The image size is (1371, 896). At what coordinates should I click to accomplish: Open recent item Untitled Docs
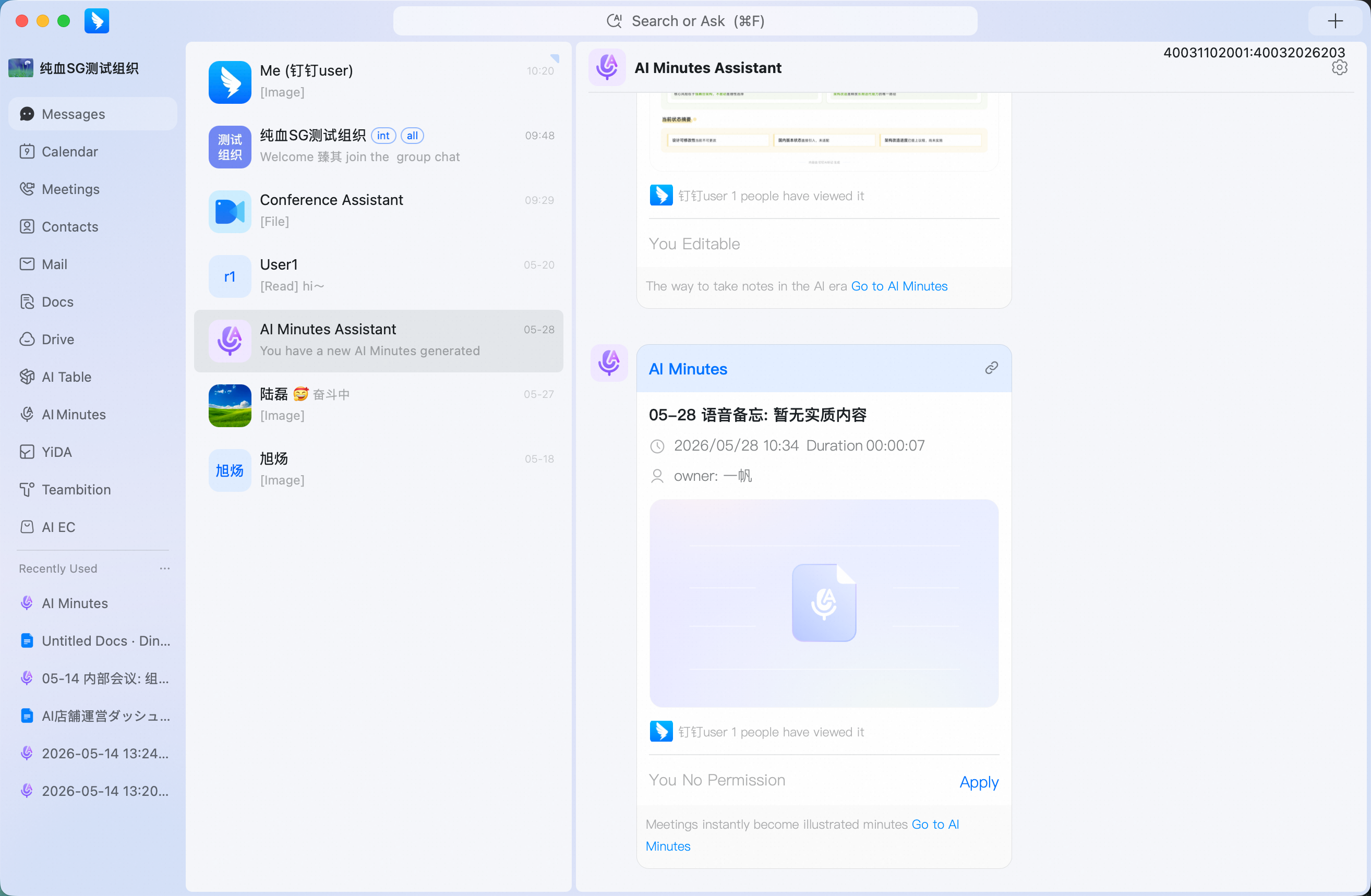coord(93,640)
